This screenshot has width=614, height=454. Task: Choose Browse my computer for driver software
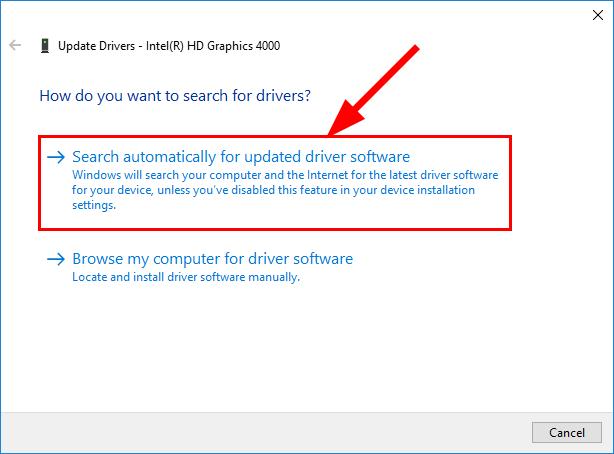[212, 259]
